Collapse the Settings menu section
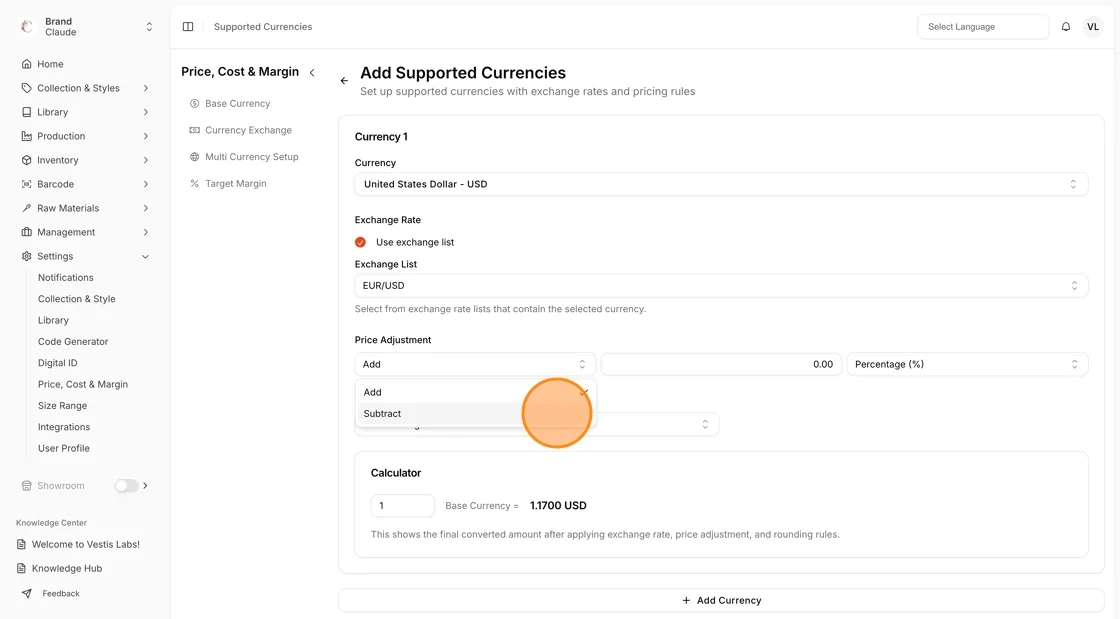This screenshot has width=1120, height=619. point(146,256)
